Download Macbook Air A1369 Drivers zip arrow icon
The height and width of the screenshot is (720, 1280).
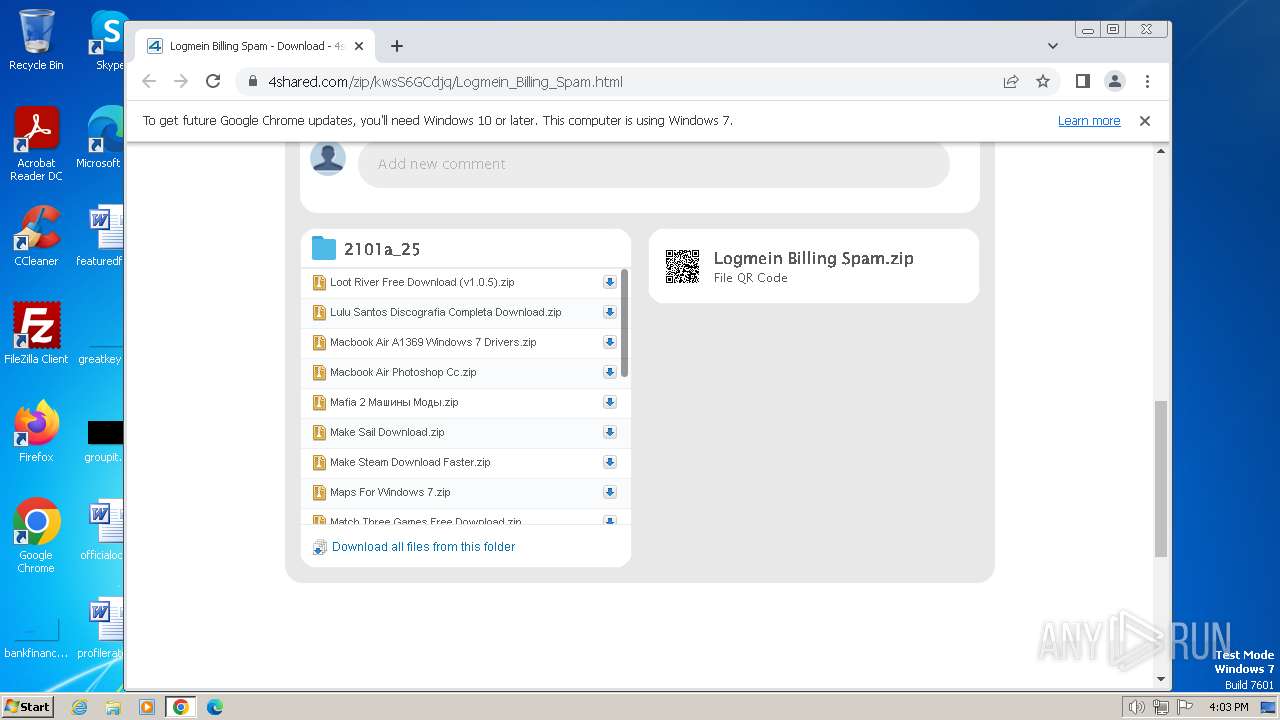tap(610, 342)
